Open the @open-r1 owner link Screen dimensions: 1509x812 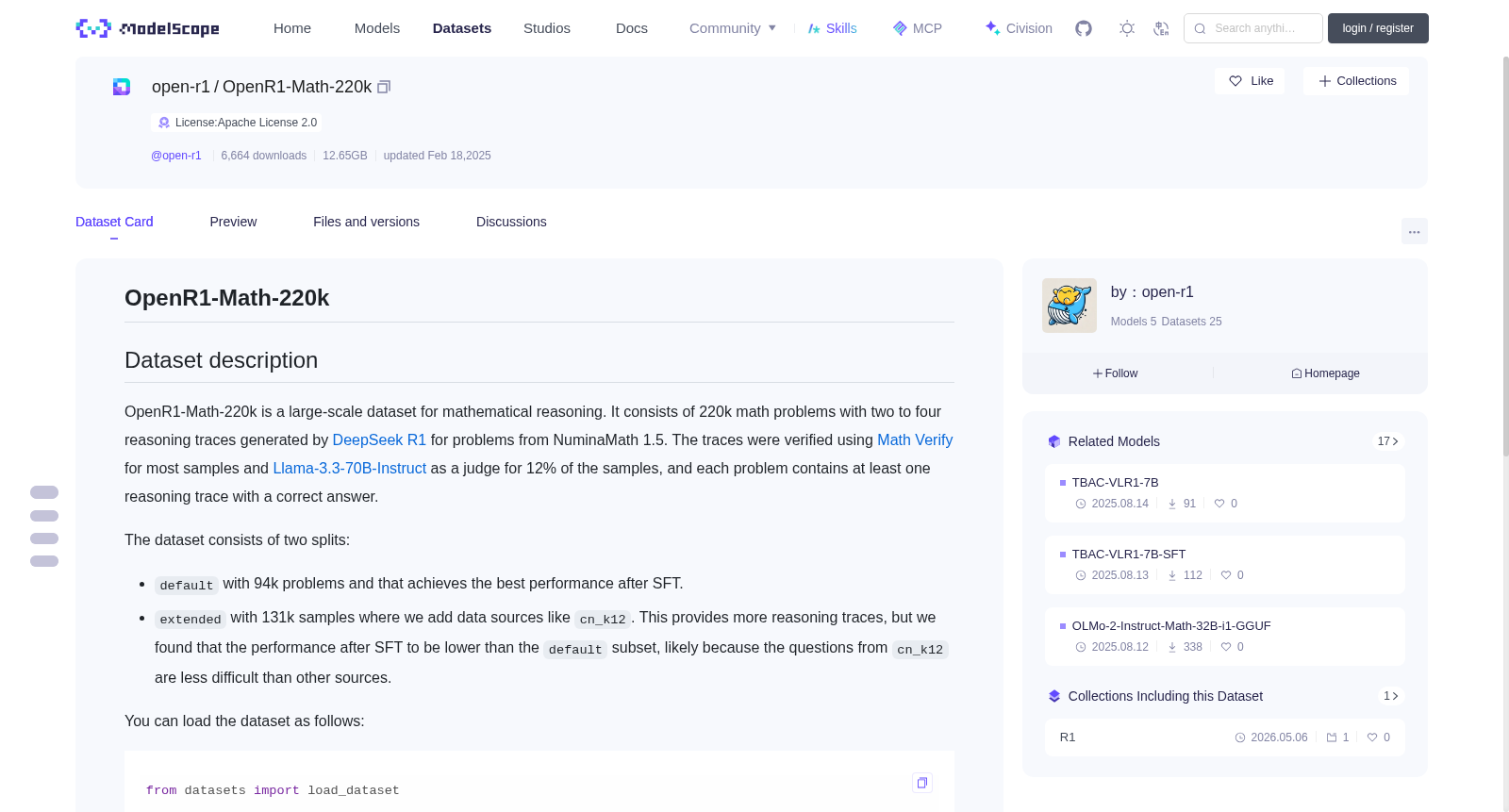pyautogui.click(x=176, y=156)
